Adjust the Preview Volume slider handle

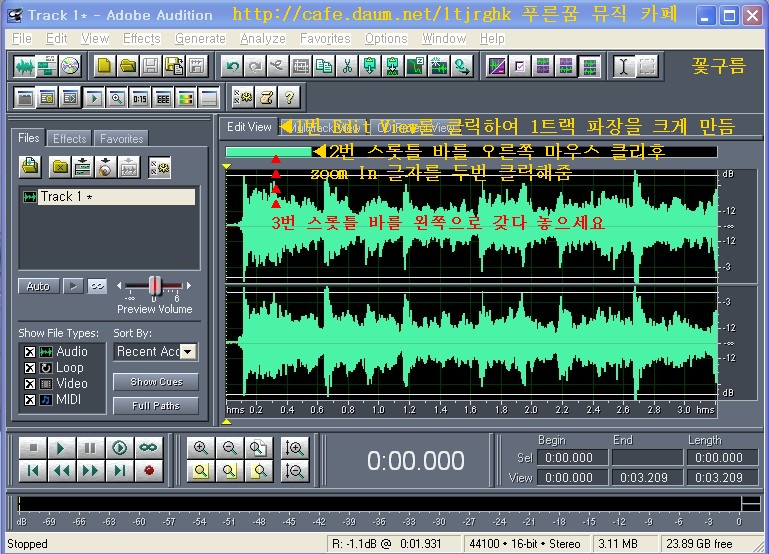[155, 285]
